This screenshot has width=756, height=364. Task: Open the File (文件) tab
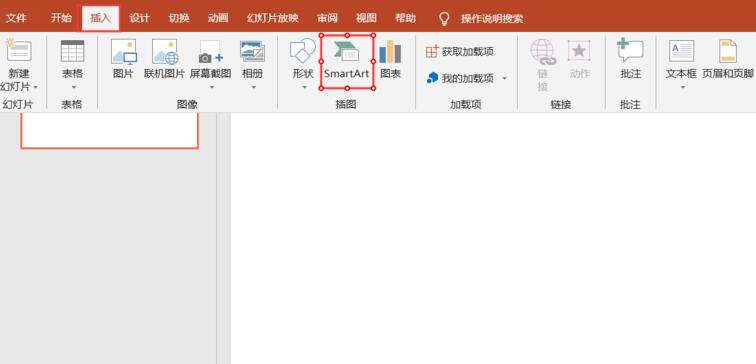16,18
